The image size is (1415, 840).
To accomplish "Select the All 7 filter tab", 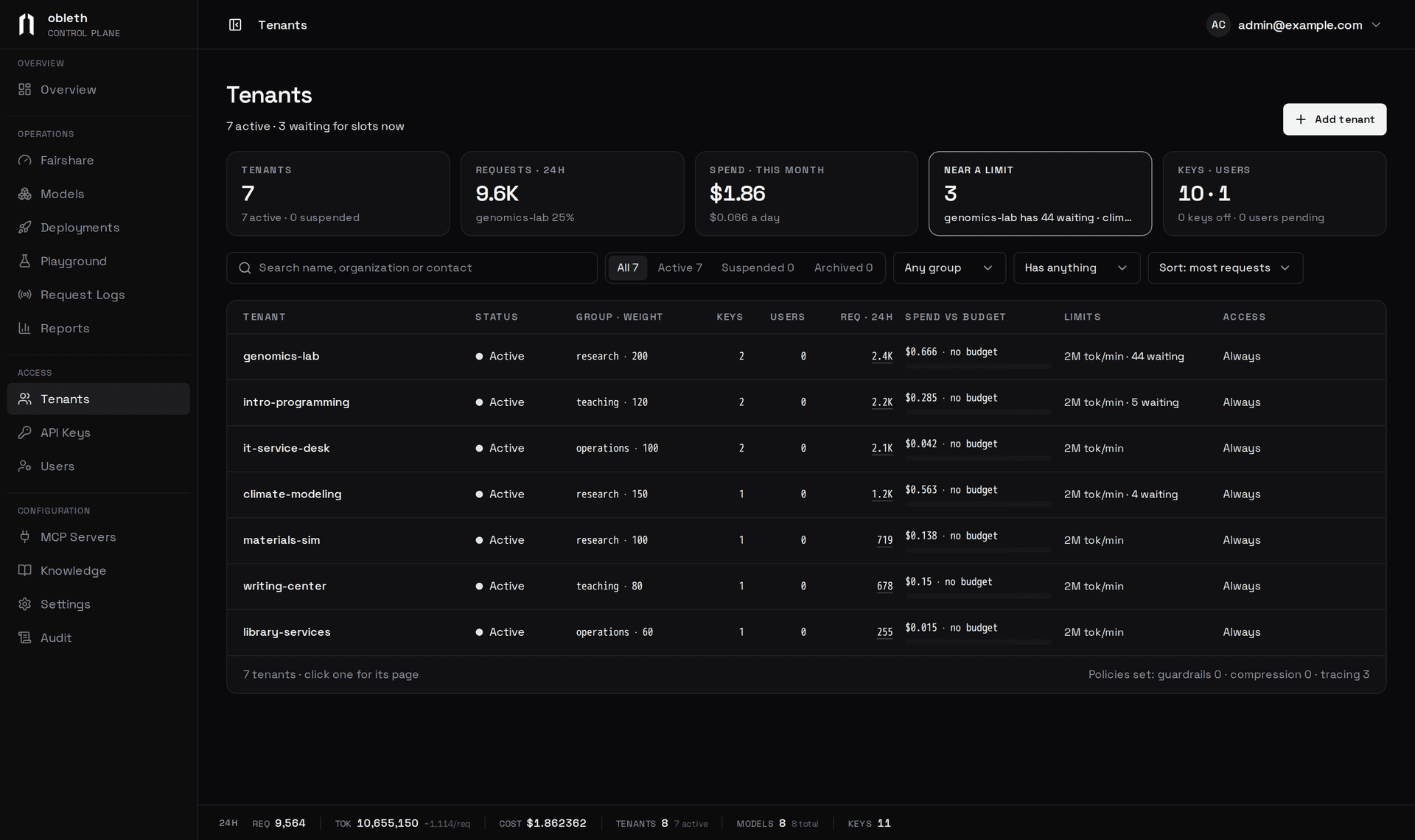I will (x=628, y=267).
